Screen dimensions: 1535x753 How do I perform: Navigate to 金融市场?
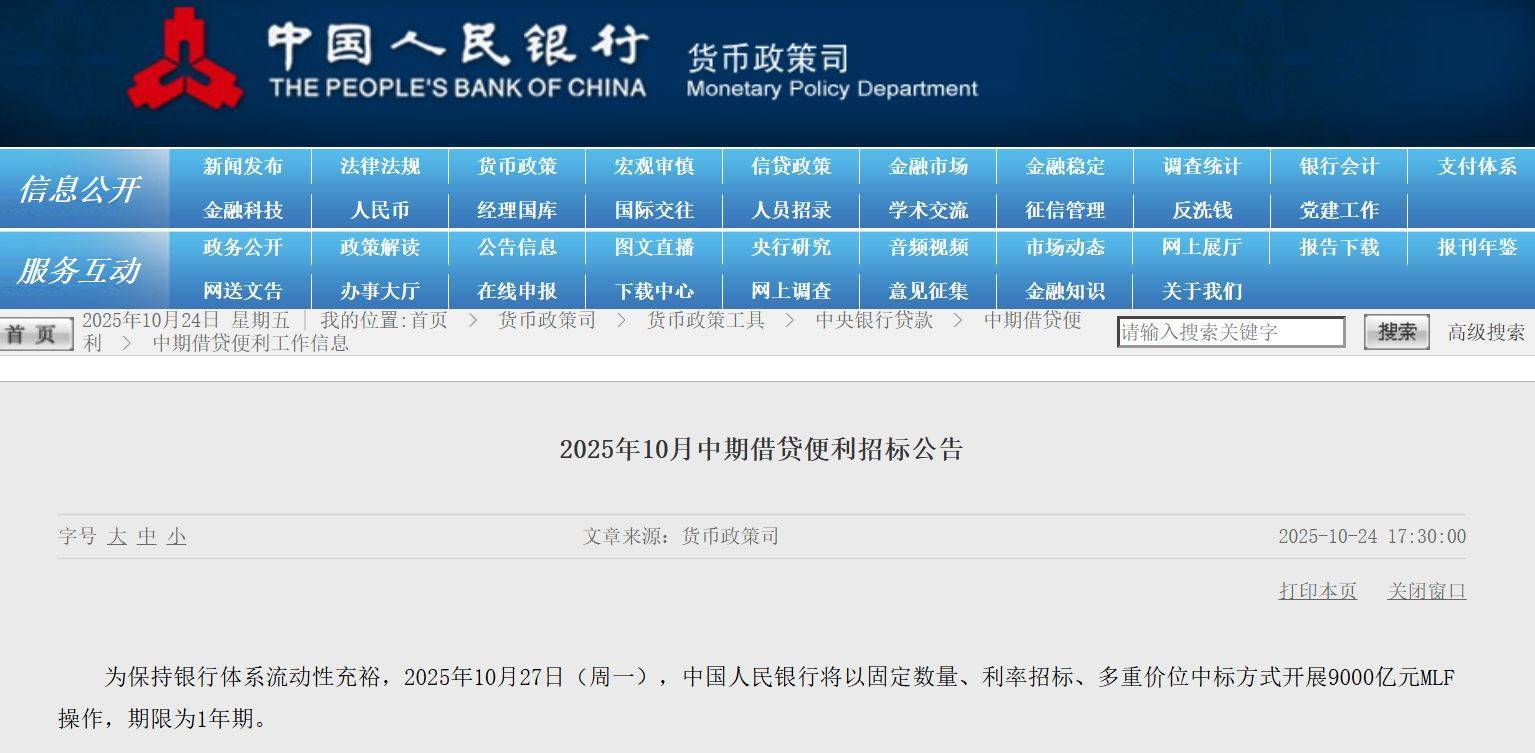tap(928, 167)
